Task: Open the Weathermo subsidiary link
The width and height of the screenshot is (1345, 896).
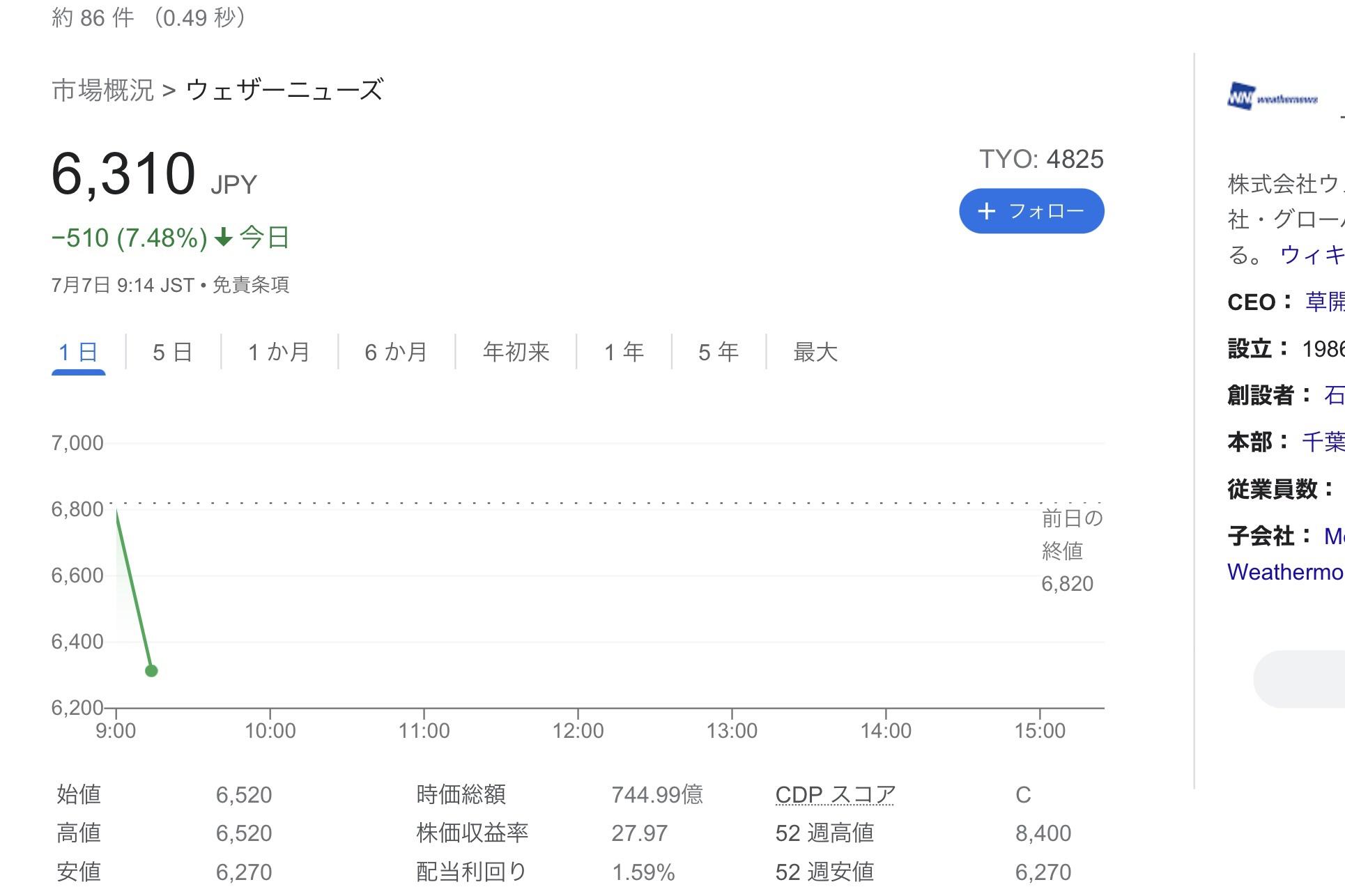Action: click(1286, 571)
